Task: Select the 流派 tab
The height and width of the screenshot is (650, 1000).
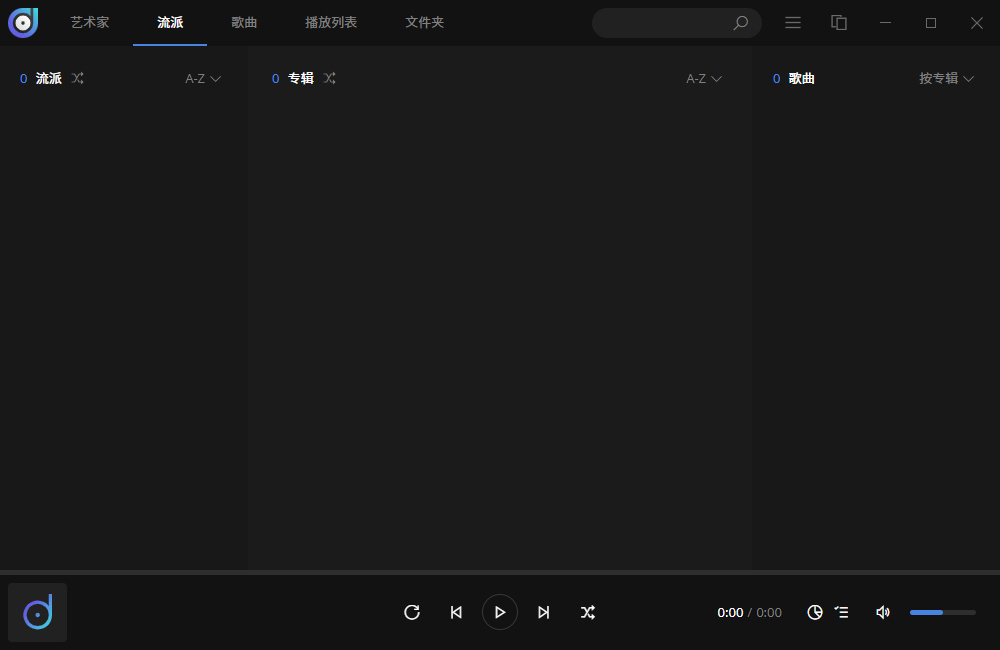Action: 170,22
